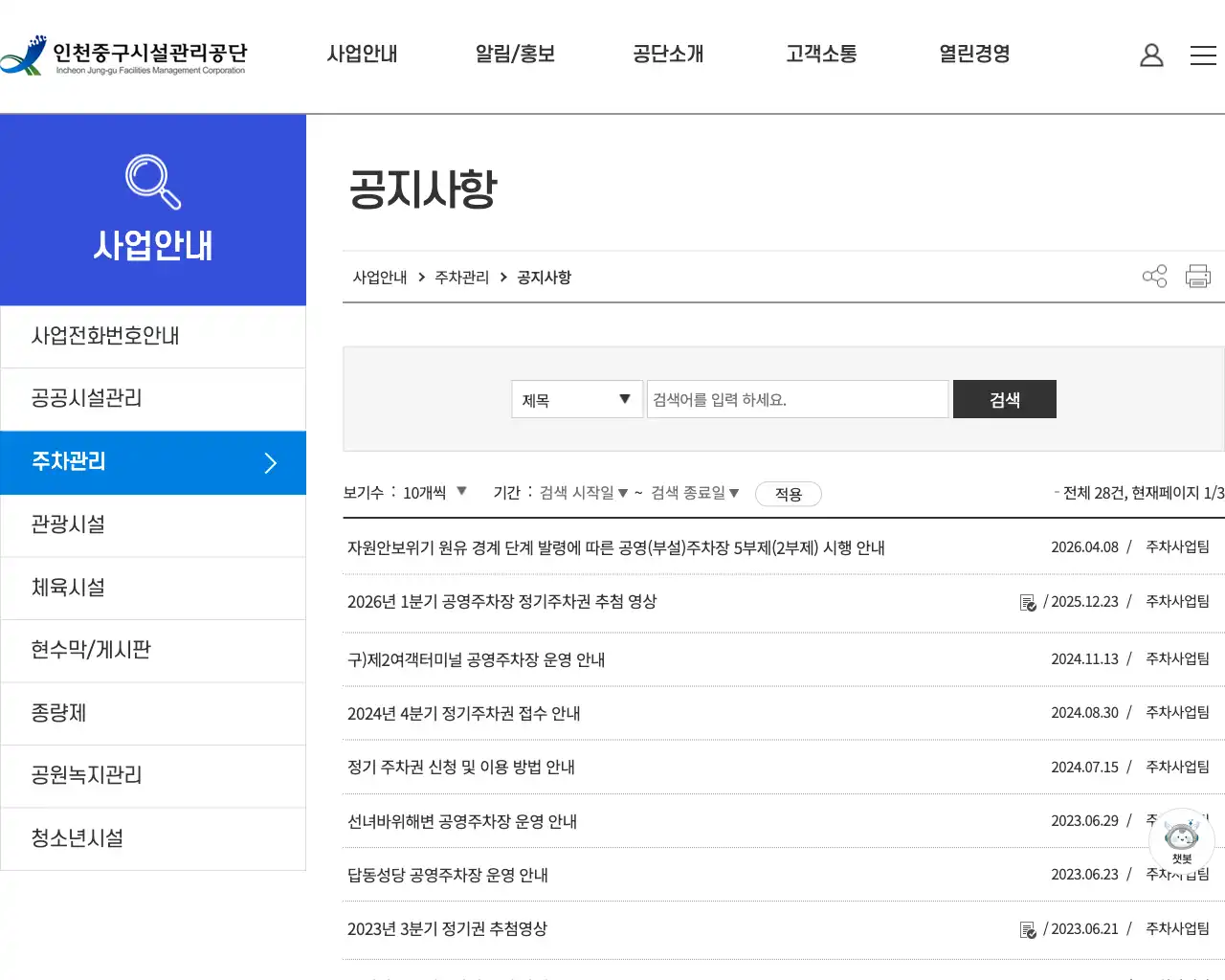
Task: Click the share icon above the notice list
Action: click(x=1154, y=276)
